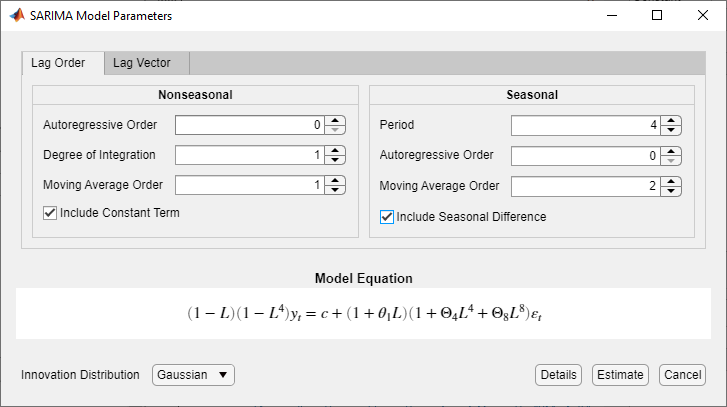Click the MATLAB logo in title bar

click(16, 16)
